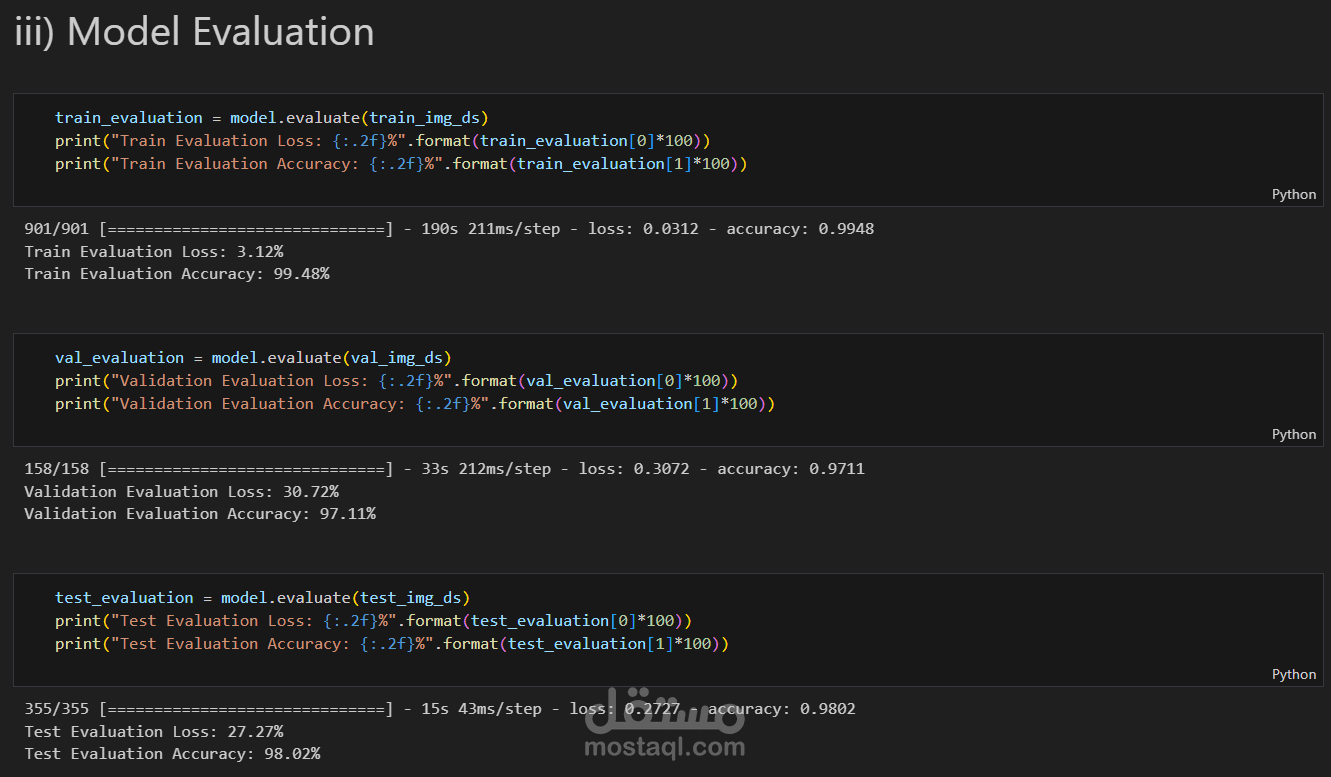Click output 'Train Evaluation Accuracy: 99.48%'

tap(177, 273)
